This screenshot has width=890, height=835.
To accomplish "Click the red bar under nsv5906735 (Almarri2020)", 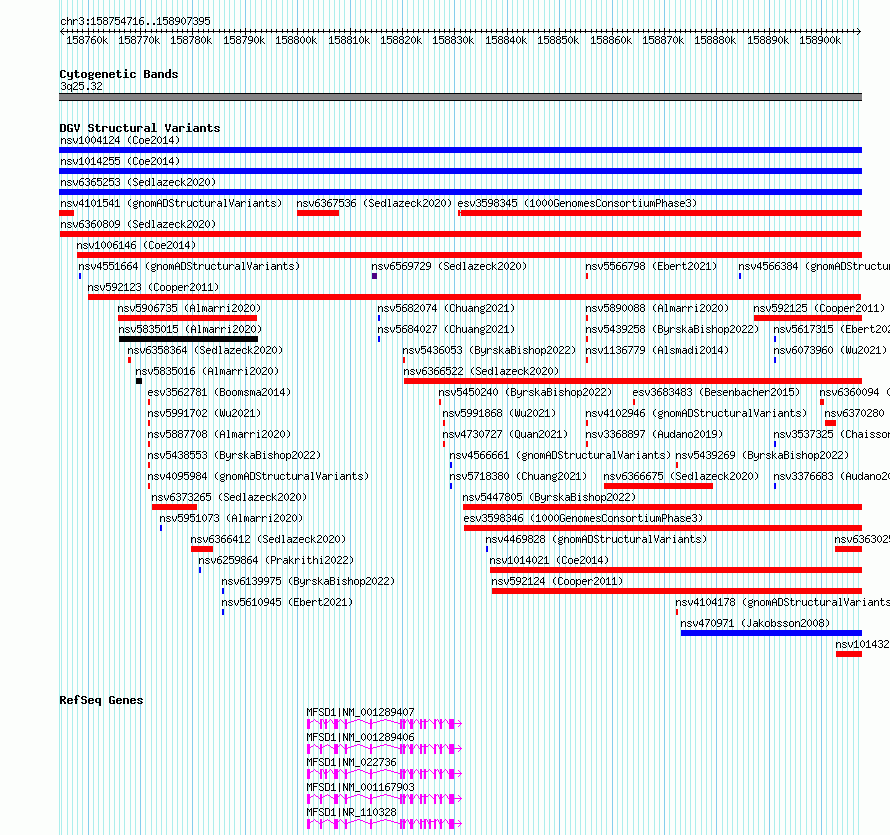I will click(187, 318).
